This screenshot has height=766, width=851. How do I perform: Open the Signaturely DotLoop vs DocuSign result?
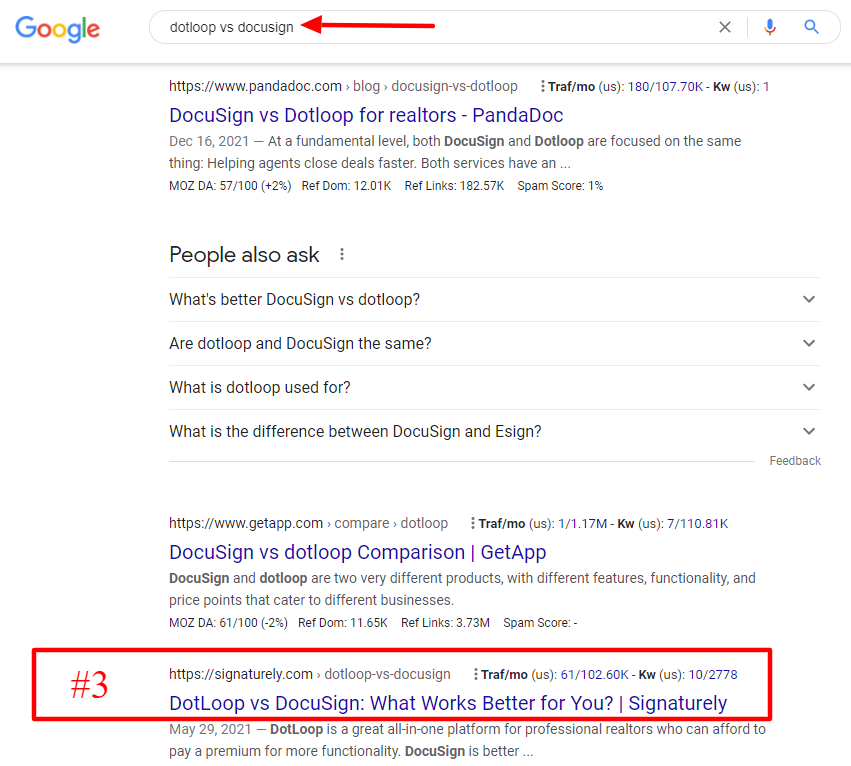click(x=448, y=703)
